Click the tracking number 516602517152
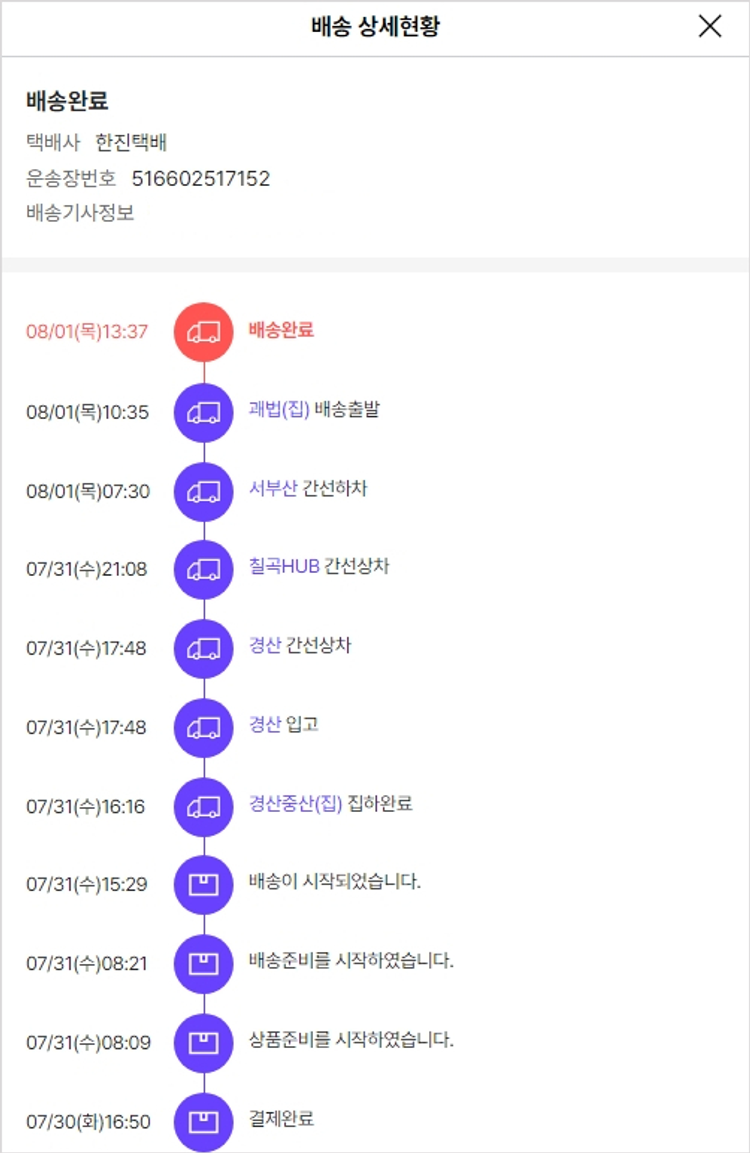 (x=201, y=179)
